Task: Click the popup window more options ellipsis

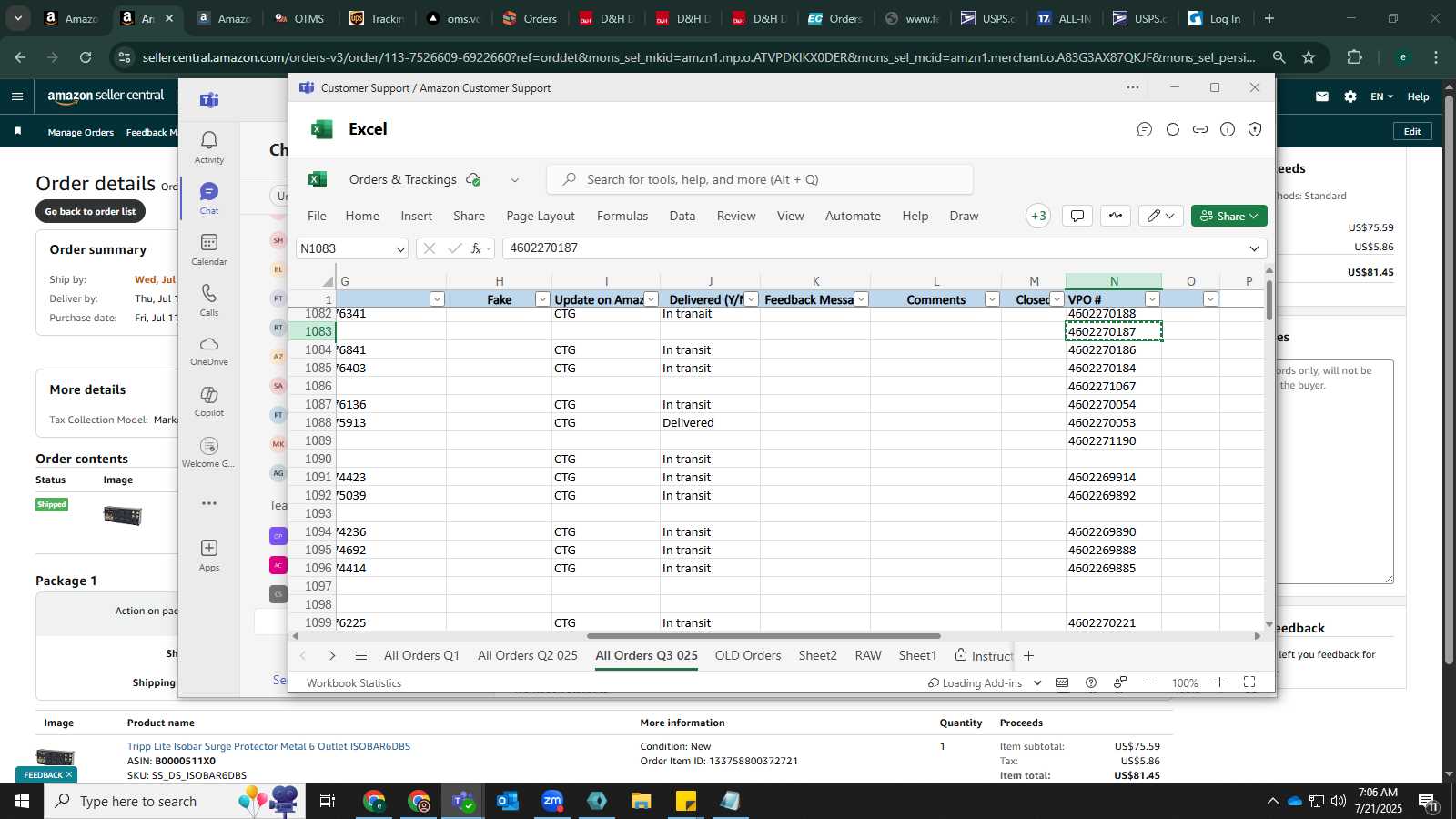Action: (1132, 87)
